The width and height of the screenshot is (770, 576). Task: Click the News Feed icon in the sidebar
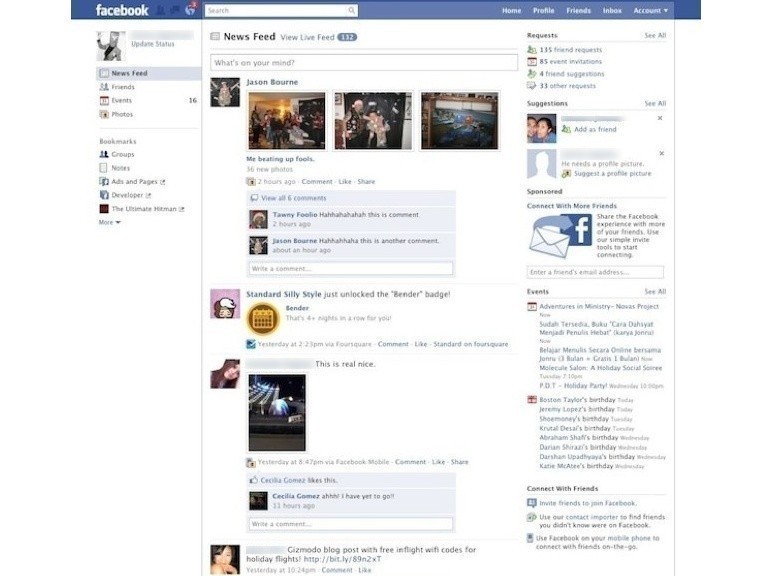pos(104,73)
